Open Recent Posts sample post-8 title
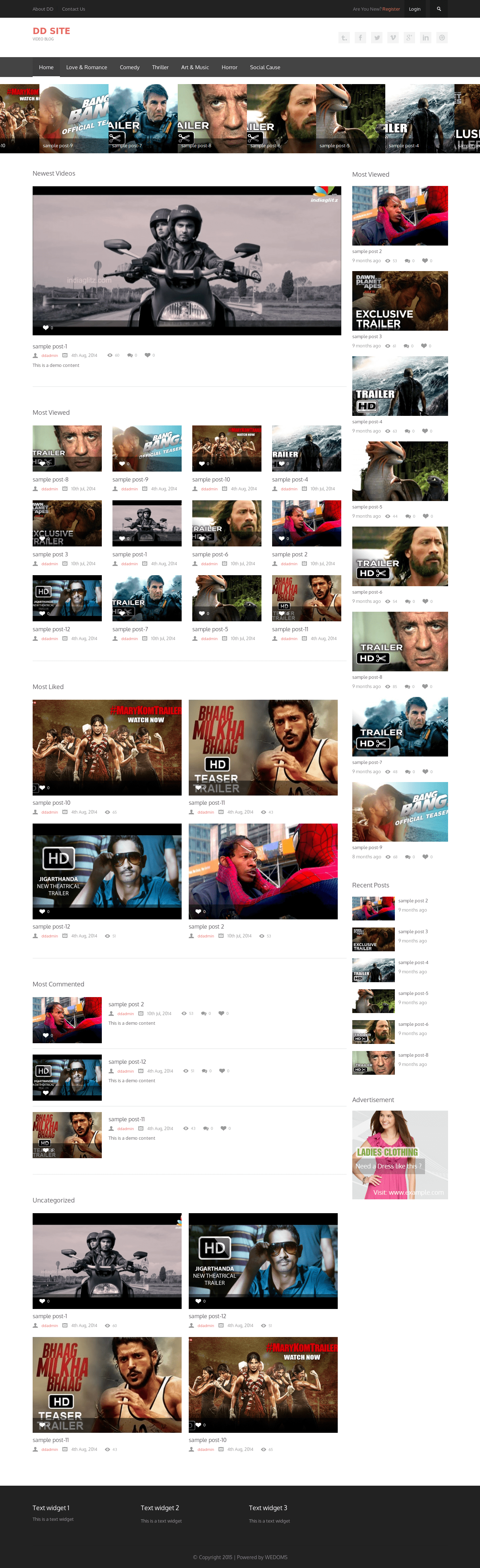This screenshot has width=480, height=1568. click(413, 1055)
